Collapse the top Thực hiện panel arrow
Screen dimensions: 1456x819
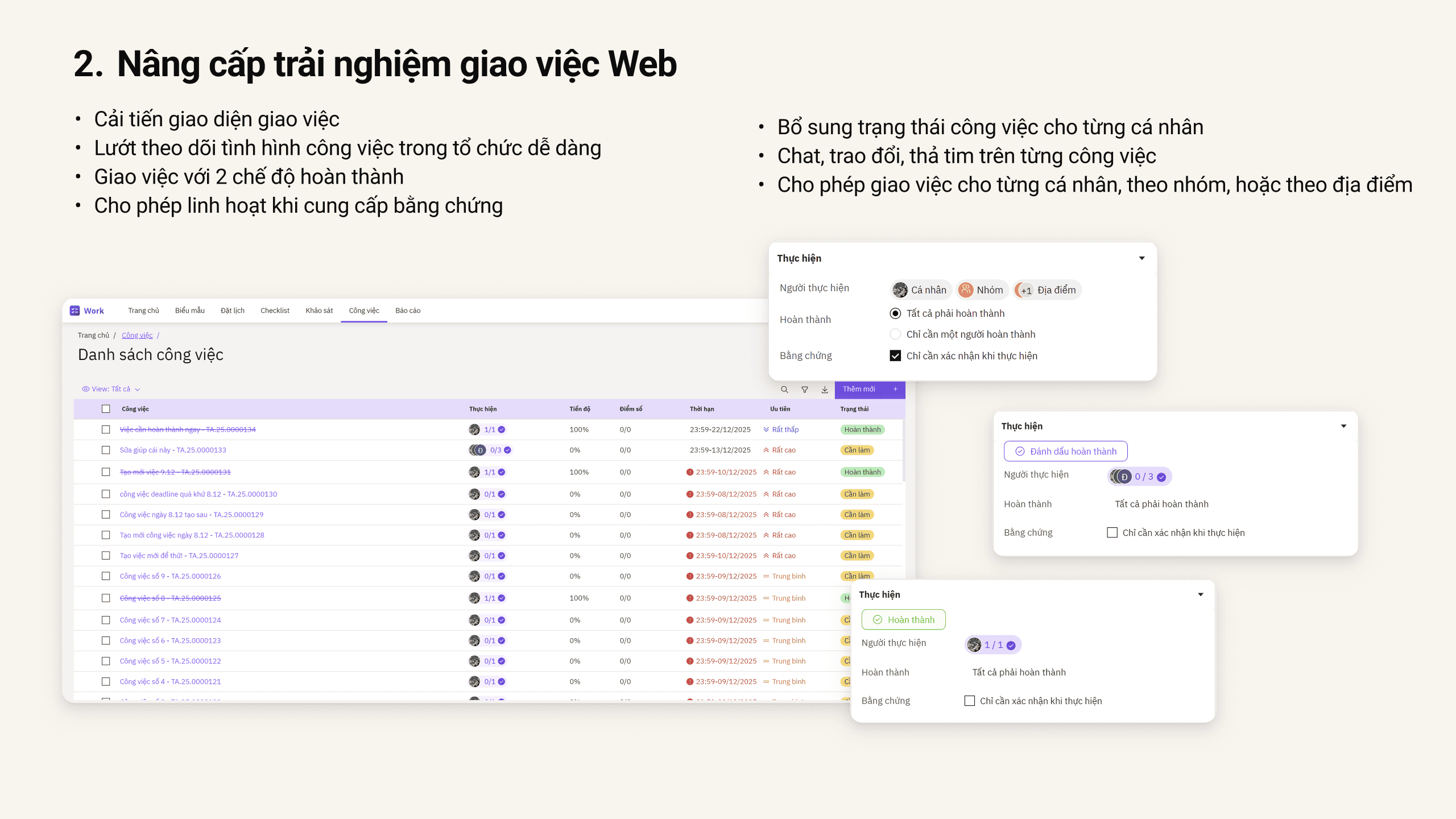(x=1141, y=258)
